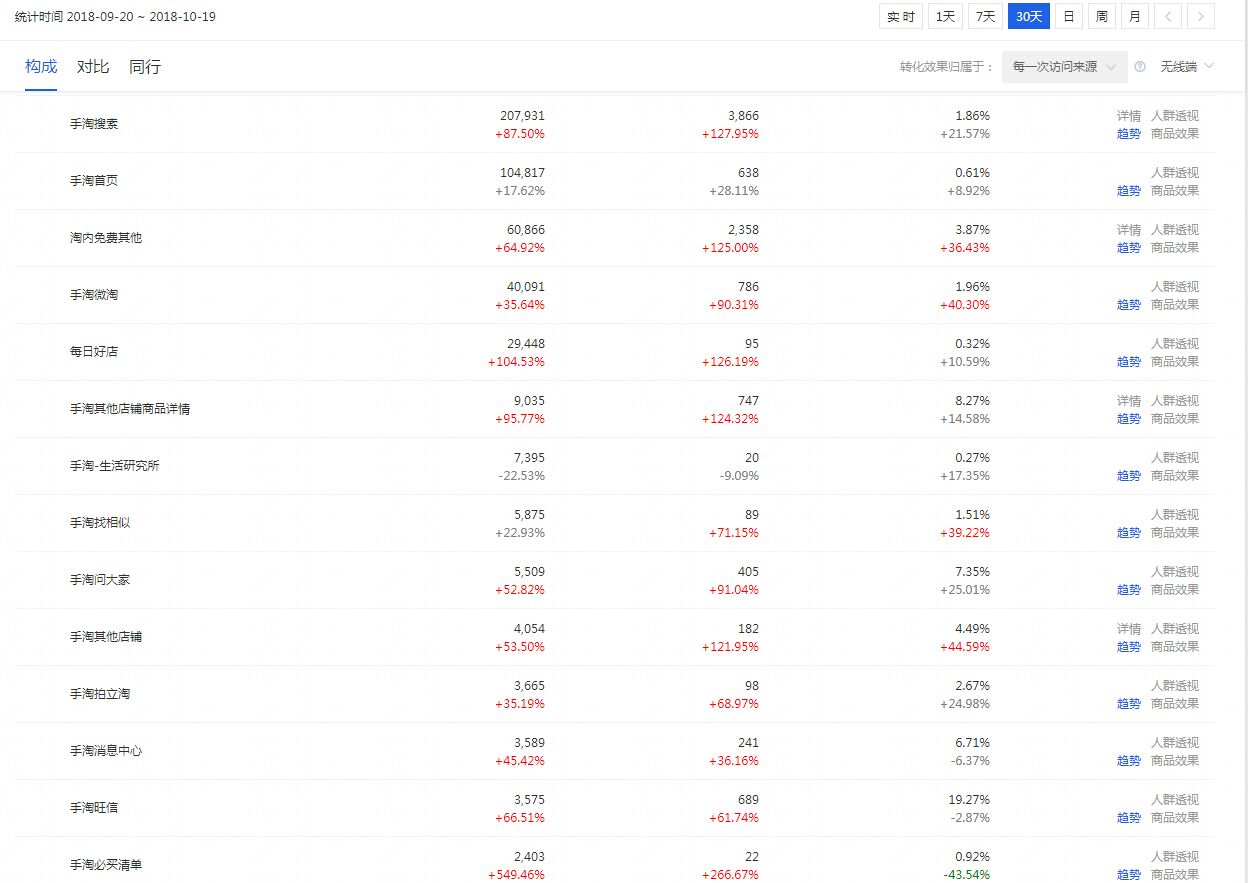The width and height of the screenshot is (1248, 883).
Task: Click the 19.27% conversion rate value
Action: (x=970, y=800)
